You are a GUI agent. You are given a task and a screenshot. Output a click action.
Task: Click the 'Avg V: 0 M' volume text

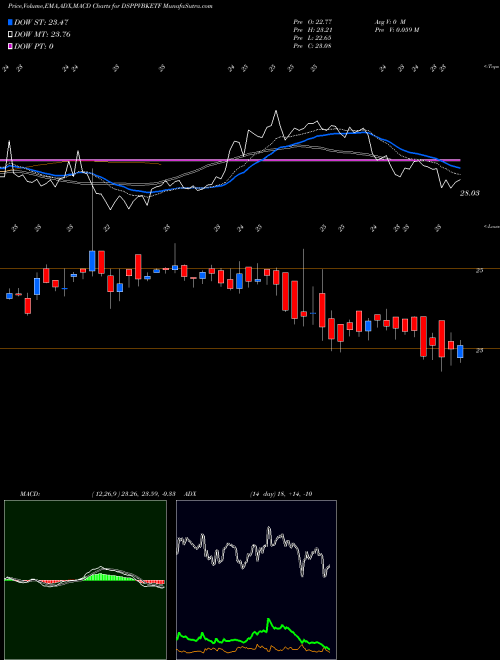point(390,21)
